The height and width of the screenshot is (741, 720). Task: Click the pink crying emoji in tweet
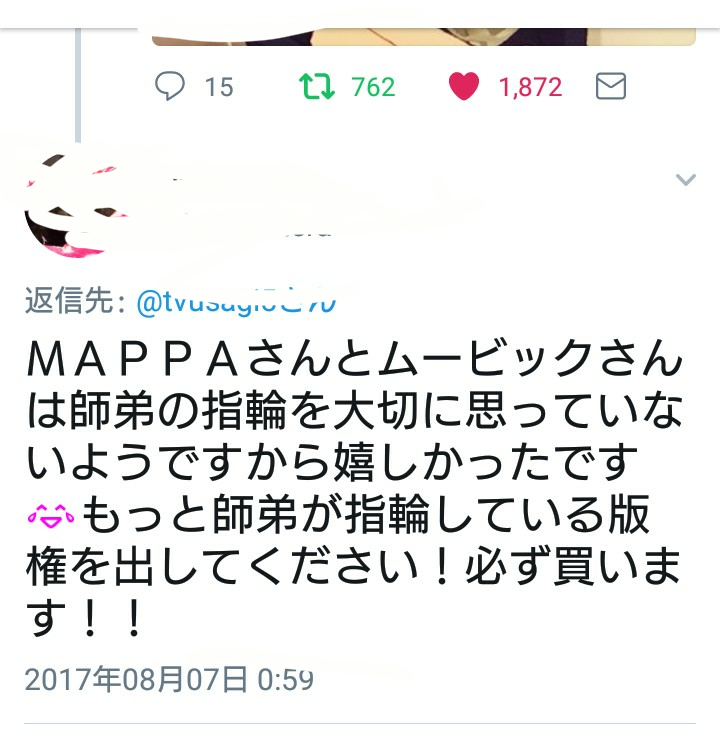coord(51,516)
